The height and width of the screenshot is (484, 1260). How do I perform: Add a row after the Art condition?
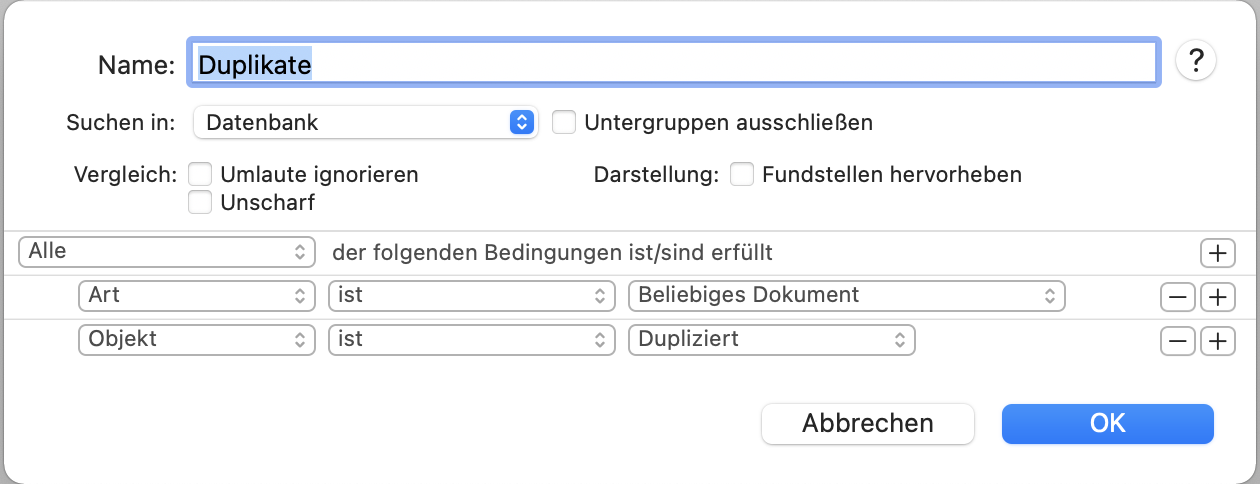[1216, 297]
